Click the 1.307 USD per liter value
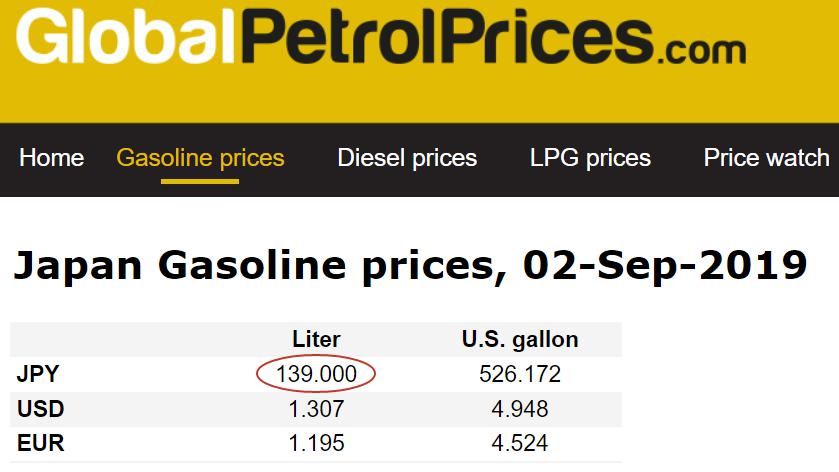This screenshot has width=839, height=472. [316, 409]
